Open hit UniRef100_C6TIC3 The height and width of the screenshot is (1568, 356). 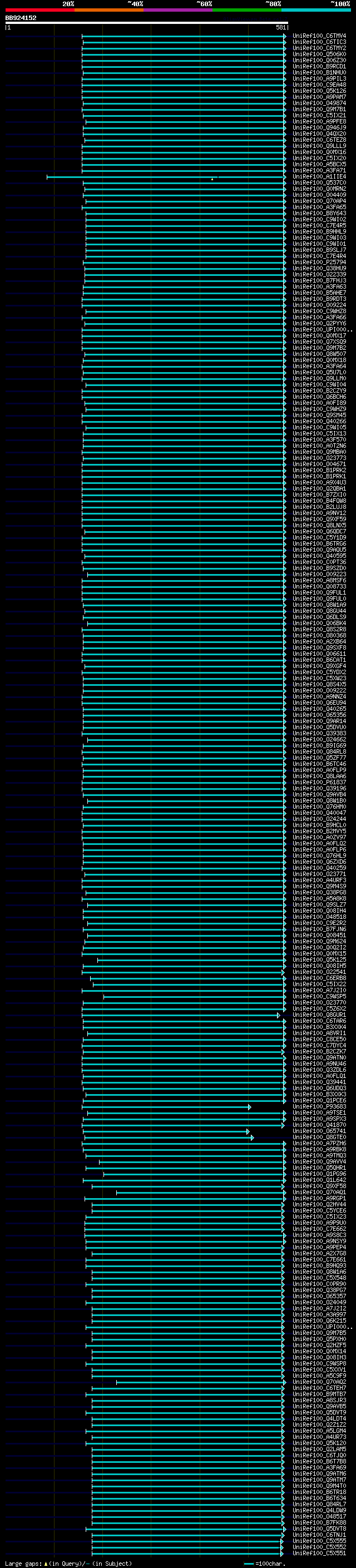[x=319, y=42]
